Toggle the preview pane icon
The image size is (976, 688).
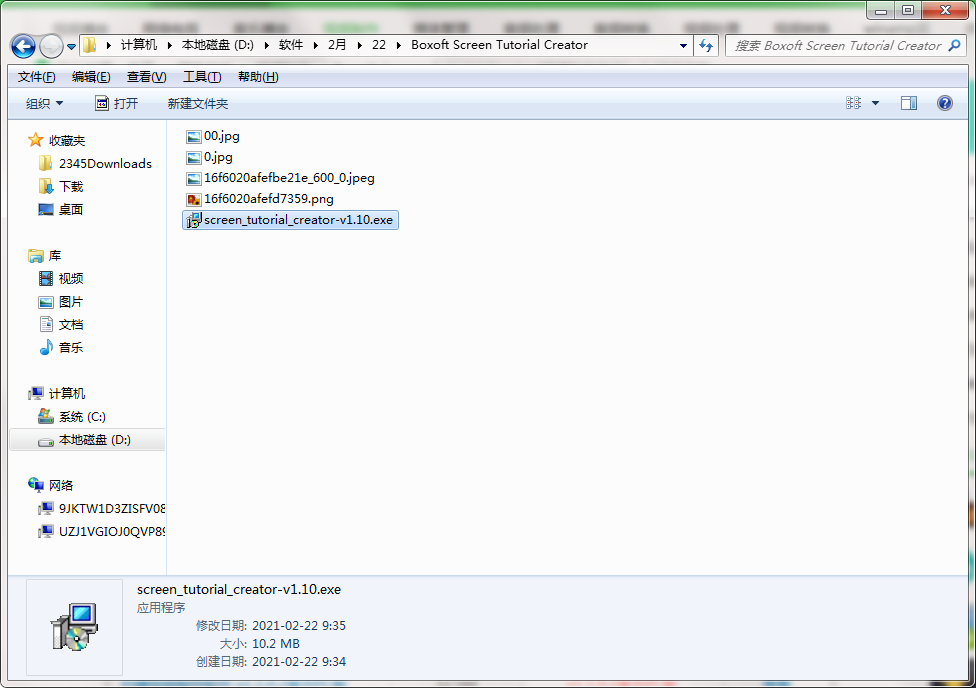point(909,103)
